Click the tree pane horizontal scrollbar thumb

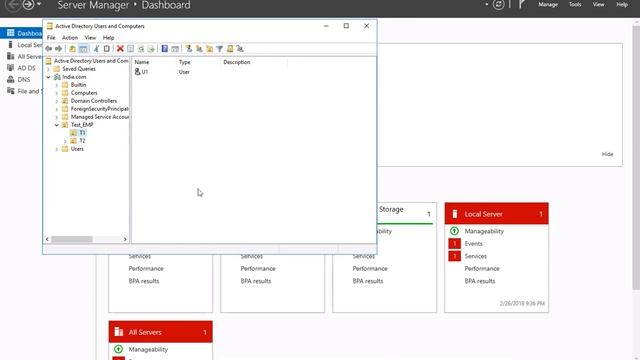click(72, 239)
